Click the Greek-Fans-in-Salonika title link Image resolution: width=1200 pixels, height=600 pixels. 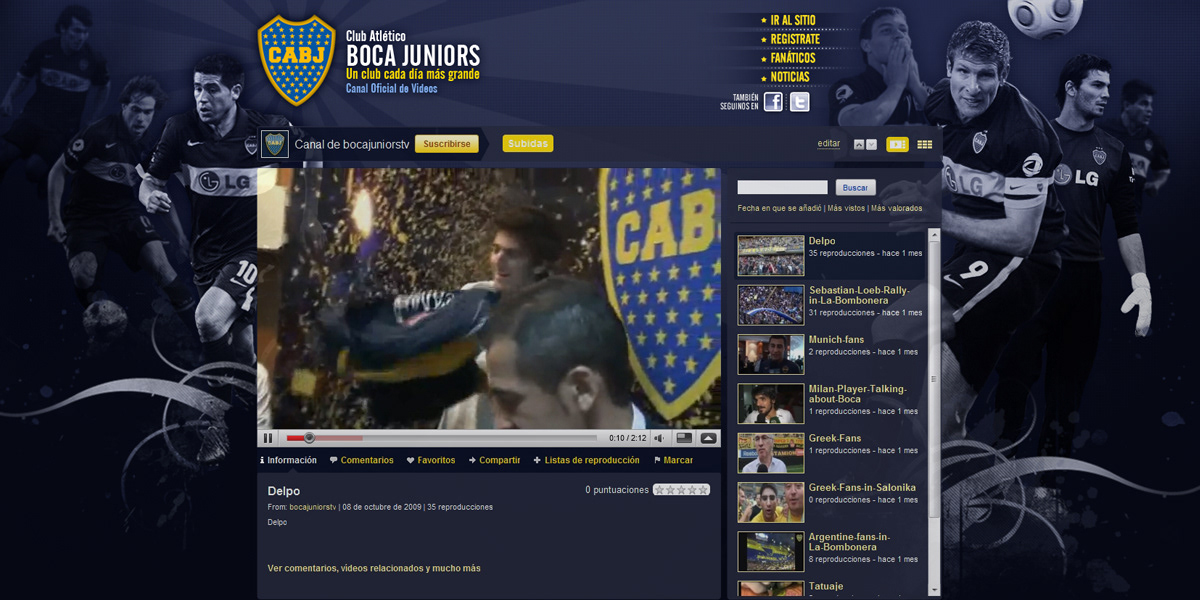[x=862, y=487]
